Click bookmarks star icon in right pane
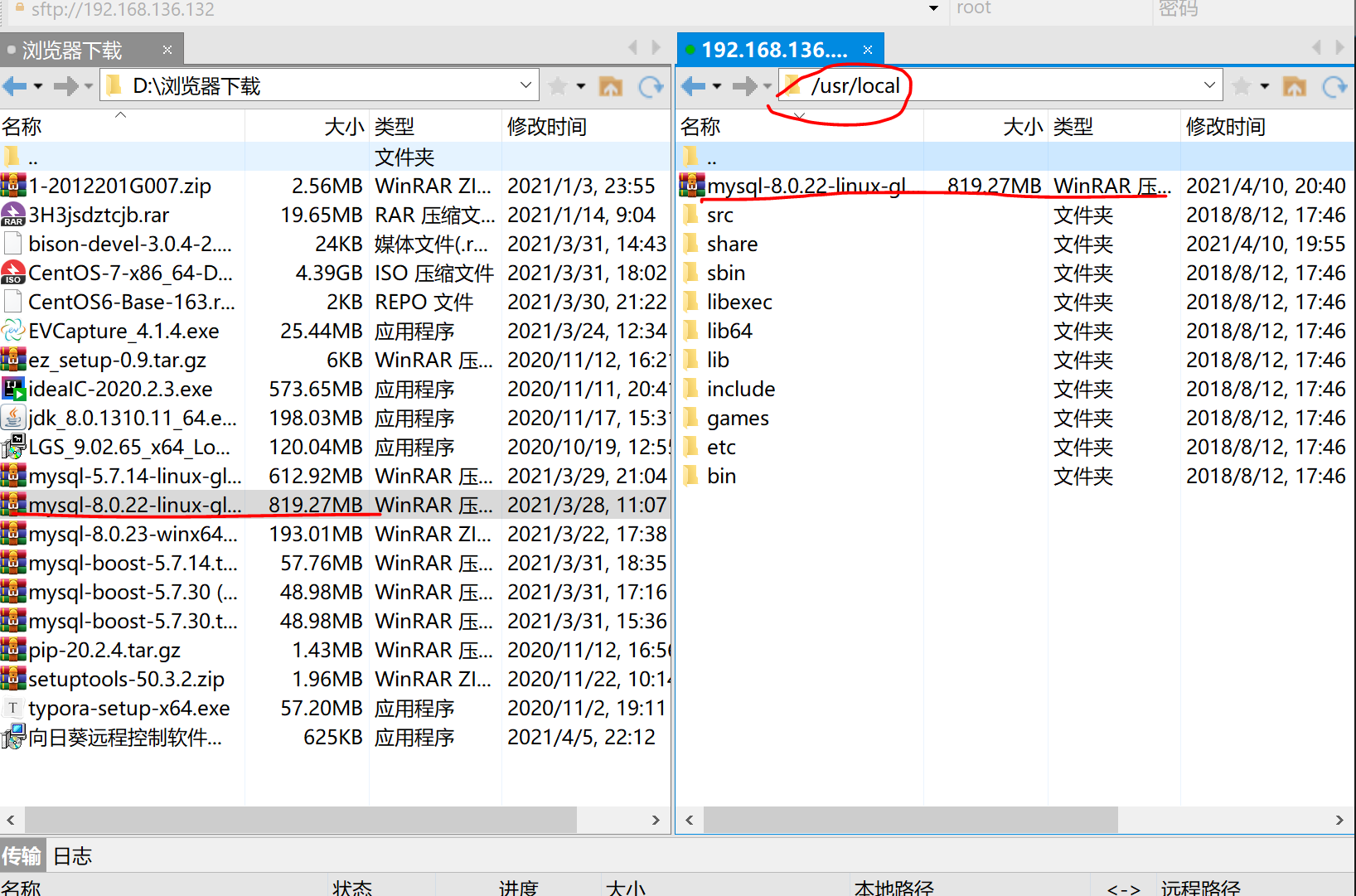The width and height of the screenshot is (1356, 896). [x=1240, y=85]
